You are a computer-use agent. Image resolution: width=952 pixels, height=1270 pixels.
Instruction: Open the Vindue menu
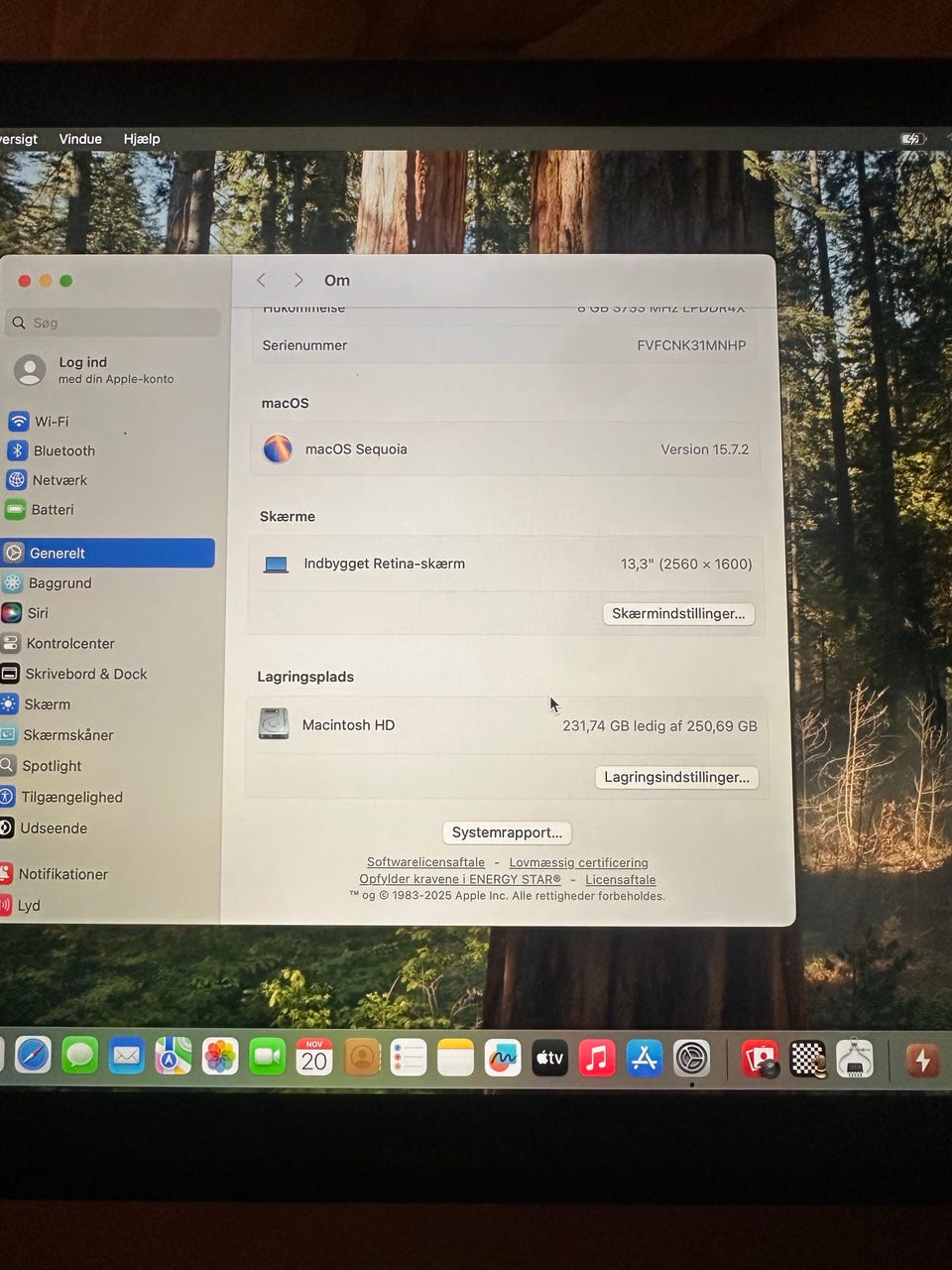80,139
